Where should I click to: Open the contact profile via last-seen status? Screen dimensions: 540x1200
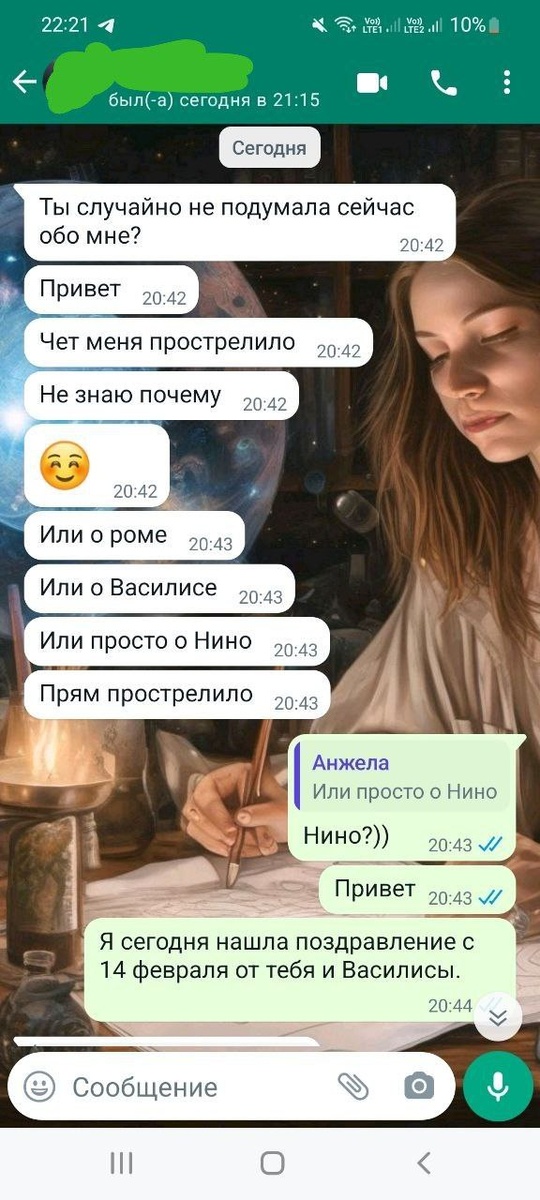[214, 100]
